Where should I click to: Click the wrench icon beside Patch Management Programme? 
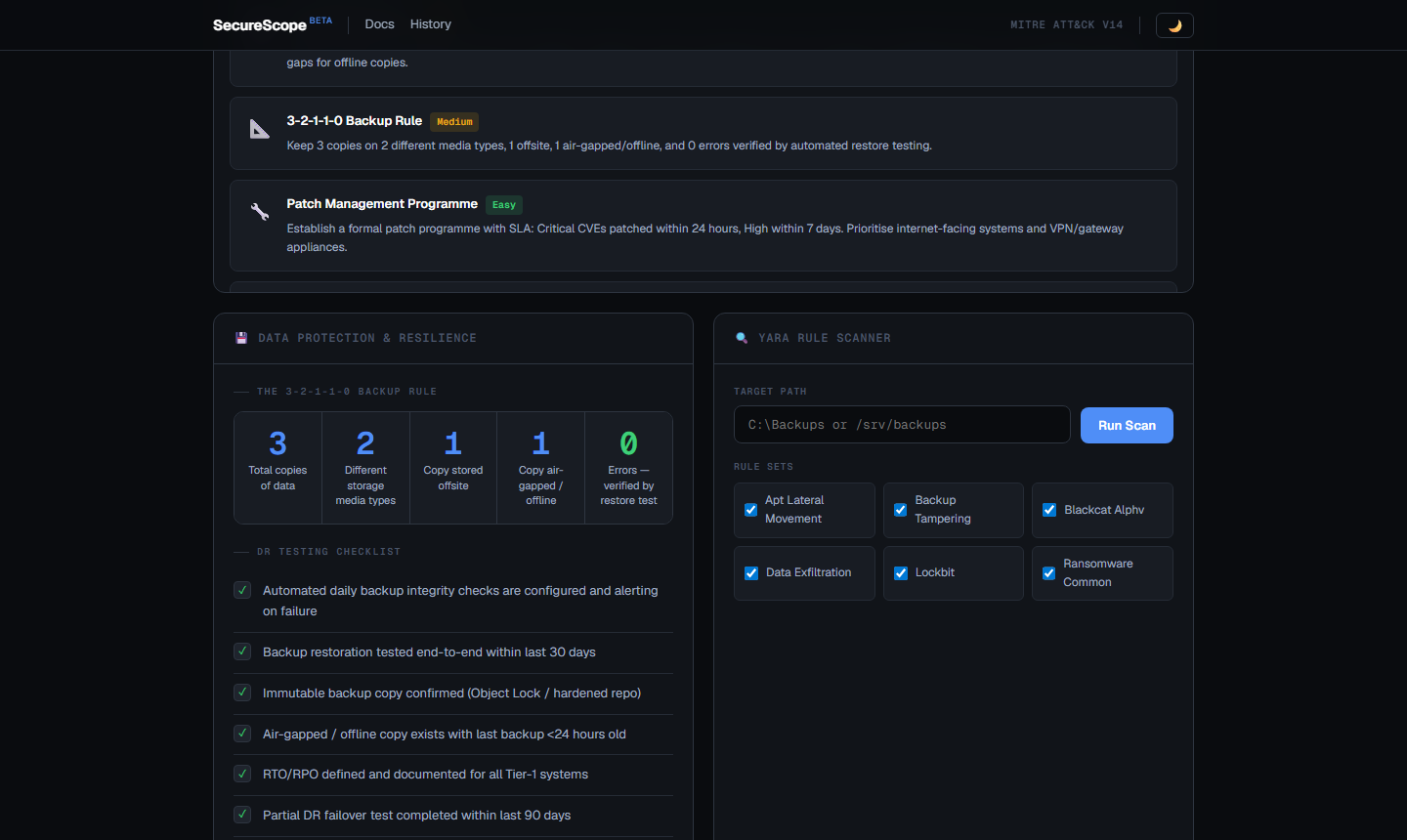[x=259, y=212]
